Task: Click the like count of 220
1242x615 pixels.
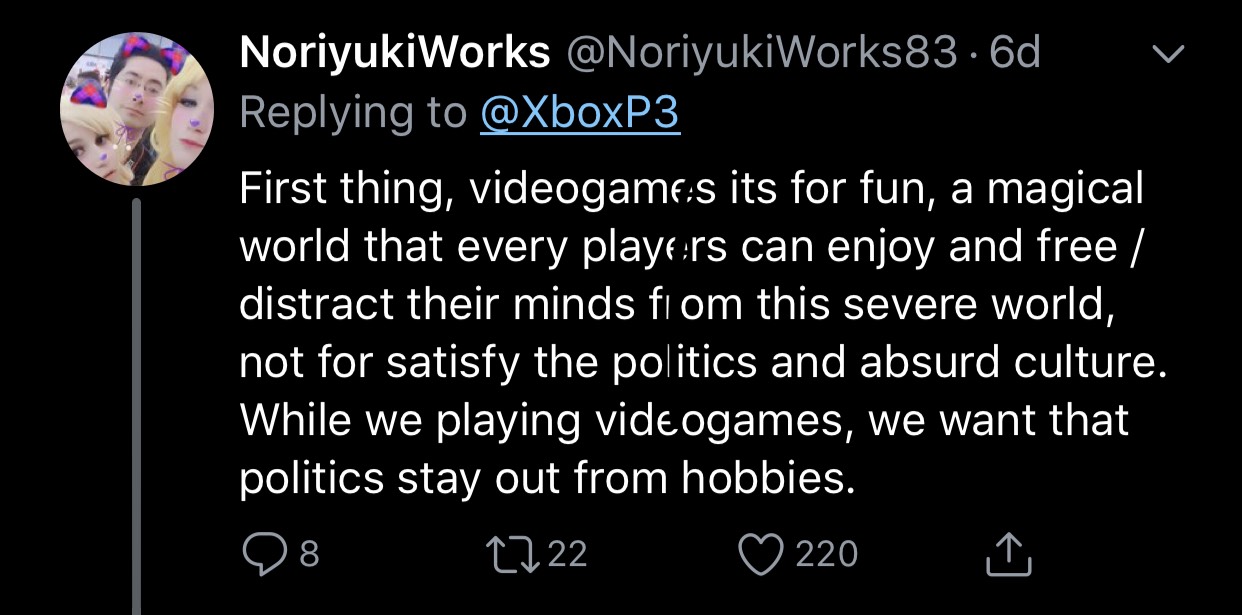Action: (826, 554)
